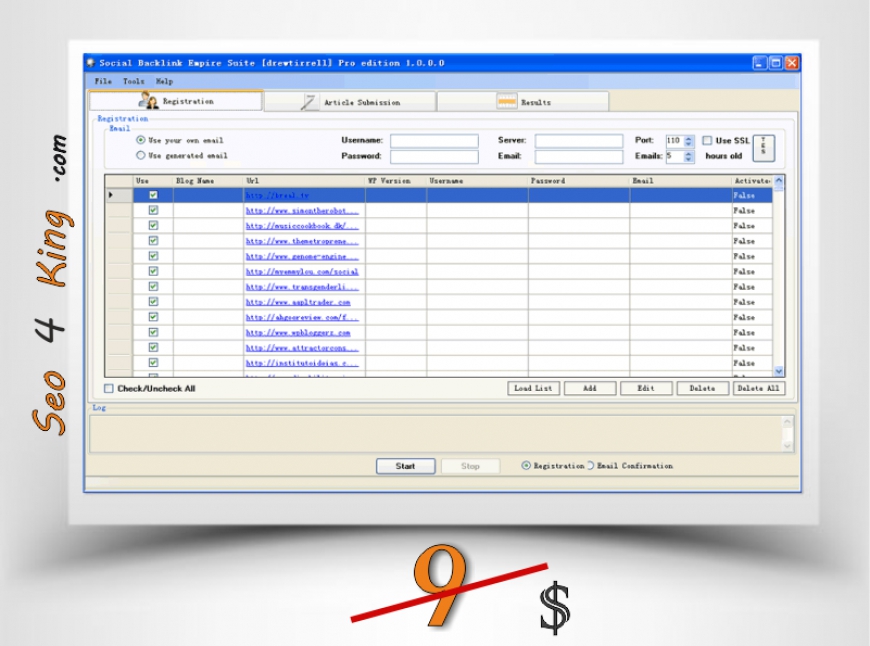
Task: Click the blog table scroll down arrow
Action: pos(778,371)
